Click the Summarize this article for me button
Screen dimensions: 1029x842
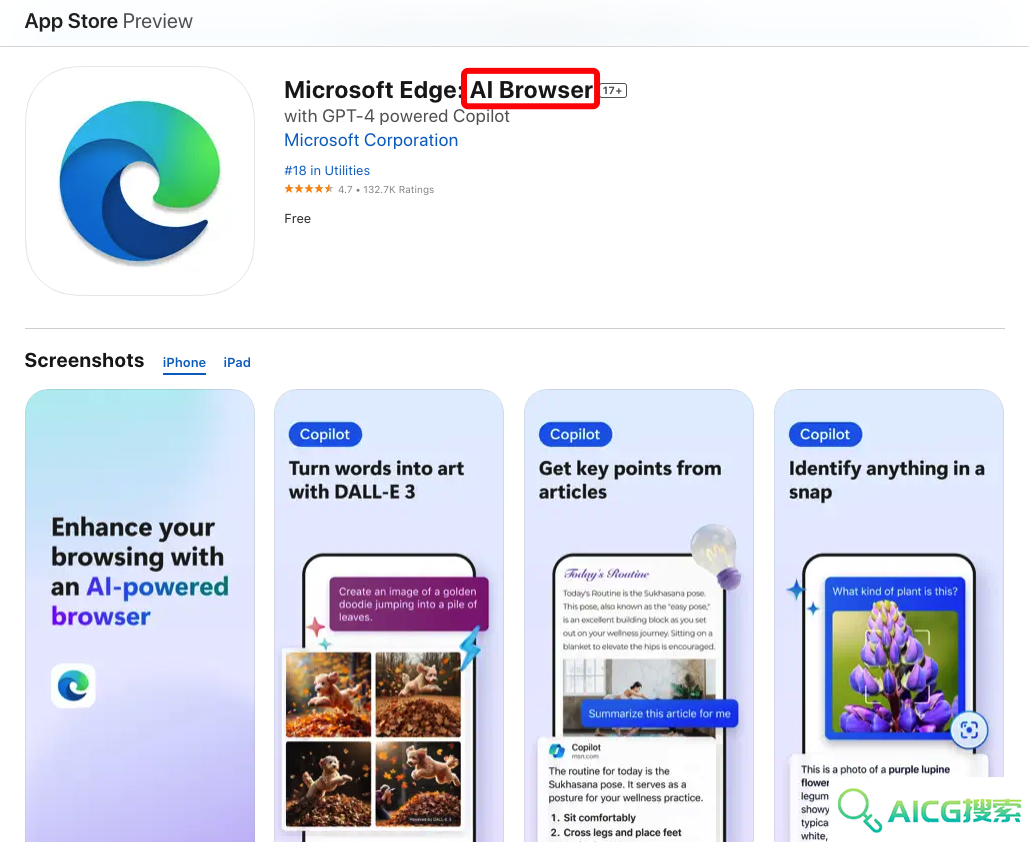659,713
